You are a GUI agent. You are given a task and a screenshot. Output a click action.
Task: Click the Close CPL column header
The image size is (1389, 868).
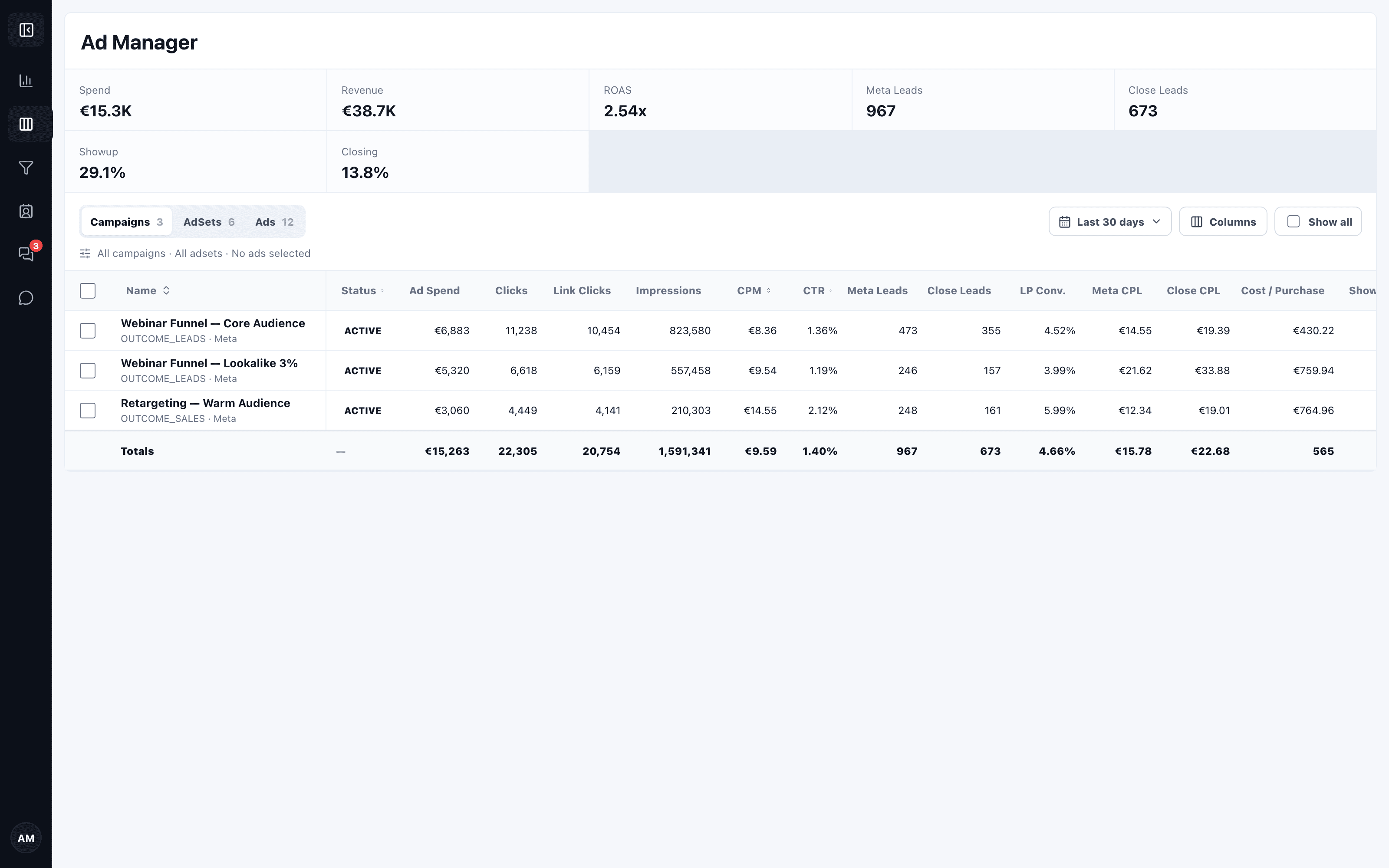[1193, 290]
